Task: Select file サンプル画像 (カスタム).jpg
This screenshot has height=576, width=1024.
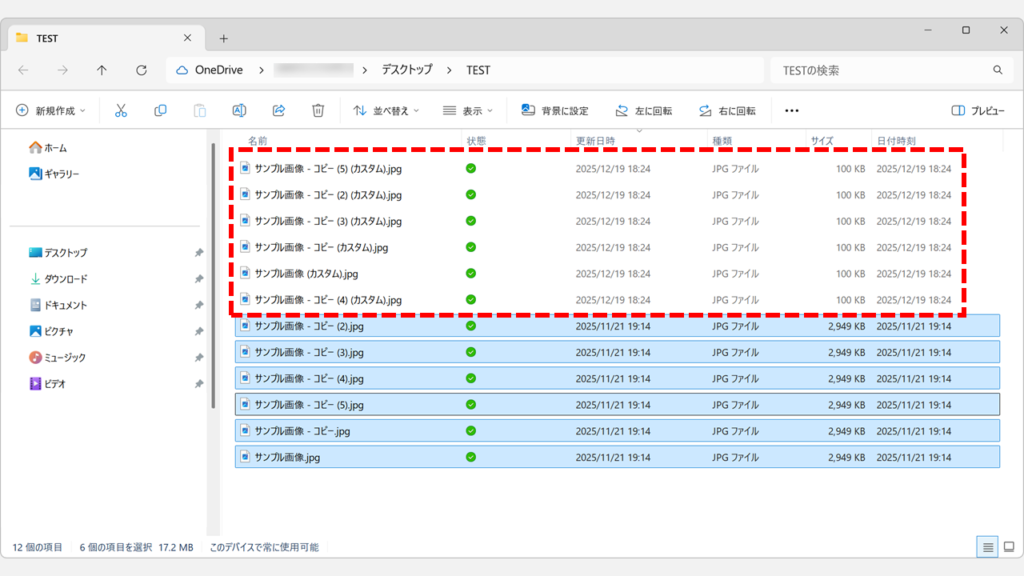Action: pos(305,273)
